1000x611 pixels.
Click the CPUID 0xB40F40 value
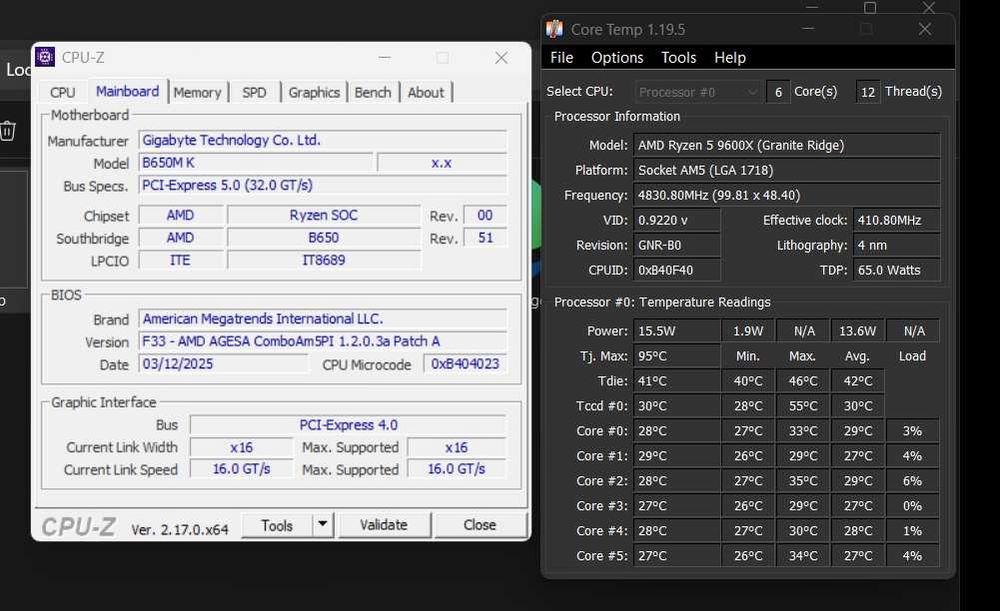point(677,270)
